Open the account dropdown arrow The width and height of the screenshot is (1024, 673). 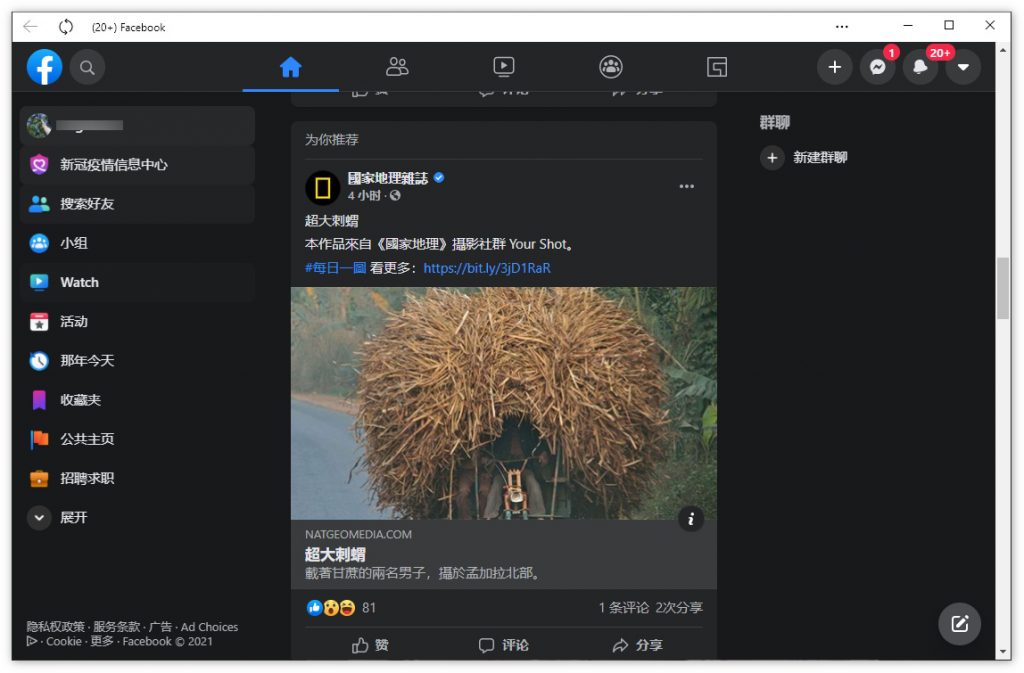[963, 67]
